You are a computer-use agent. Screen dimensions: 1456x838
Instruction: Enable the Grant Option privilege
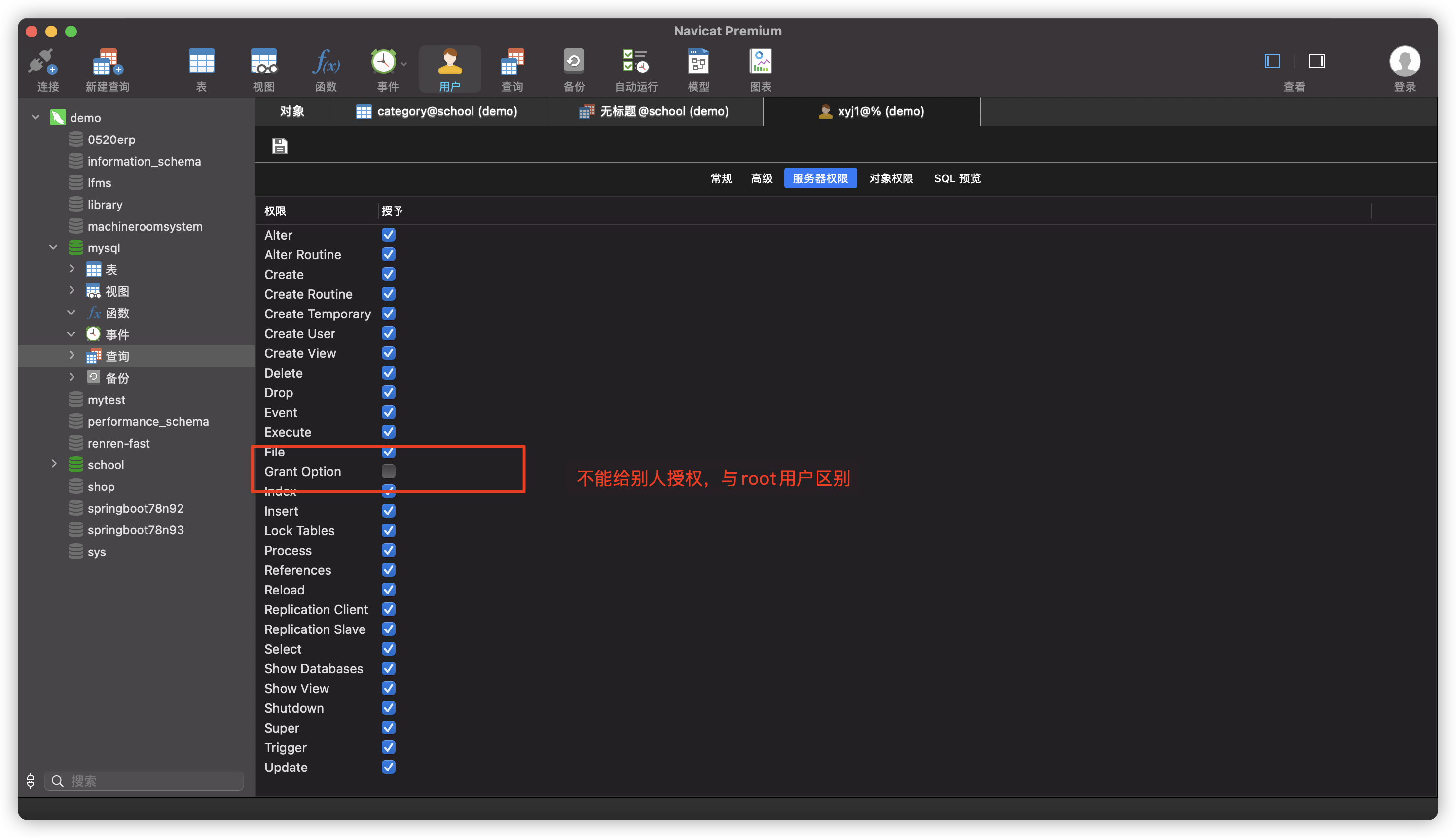click(389, 471)
